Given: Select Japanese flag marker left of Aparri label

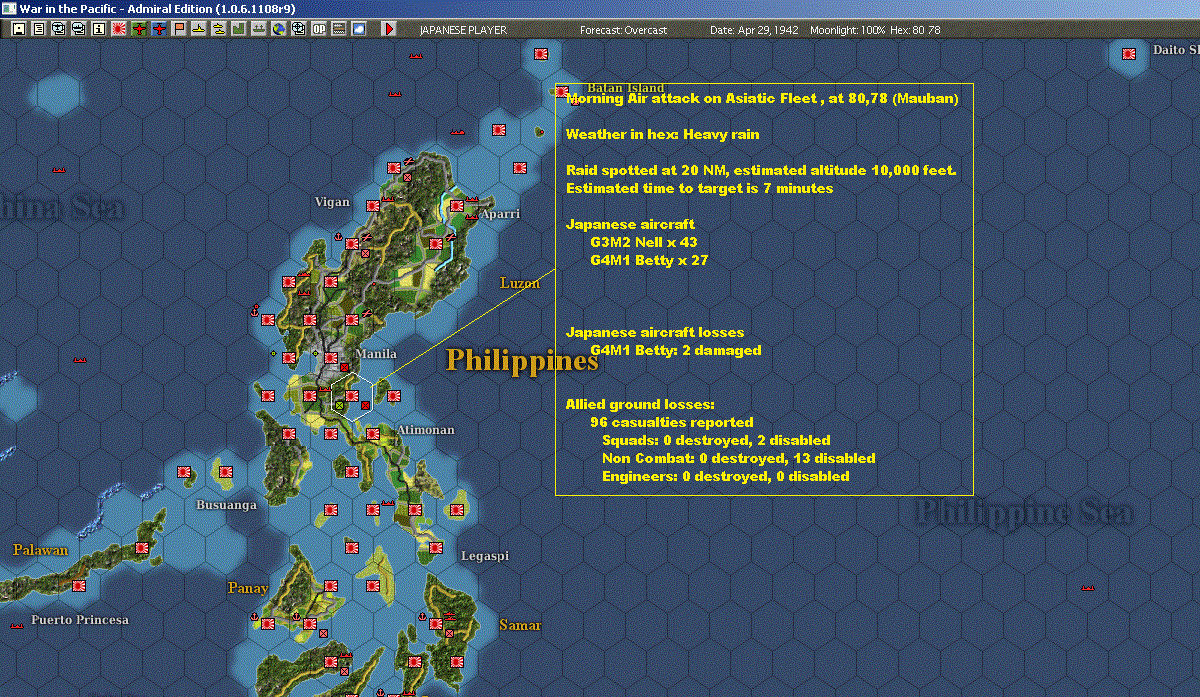Looking at the screenshot, I should click(x=456, y=206).
